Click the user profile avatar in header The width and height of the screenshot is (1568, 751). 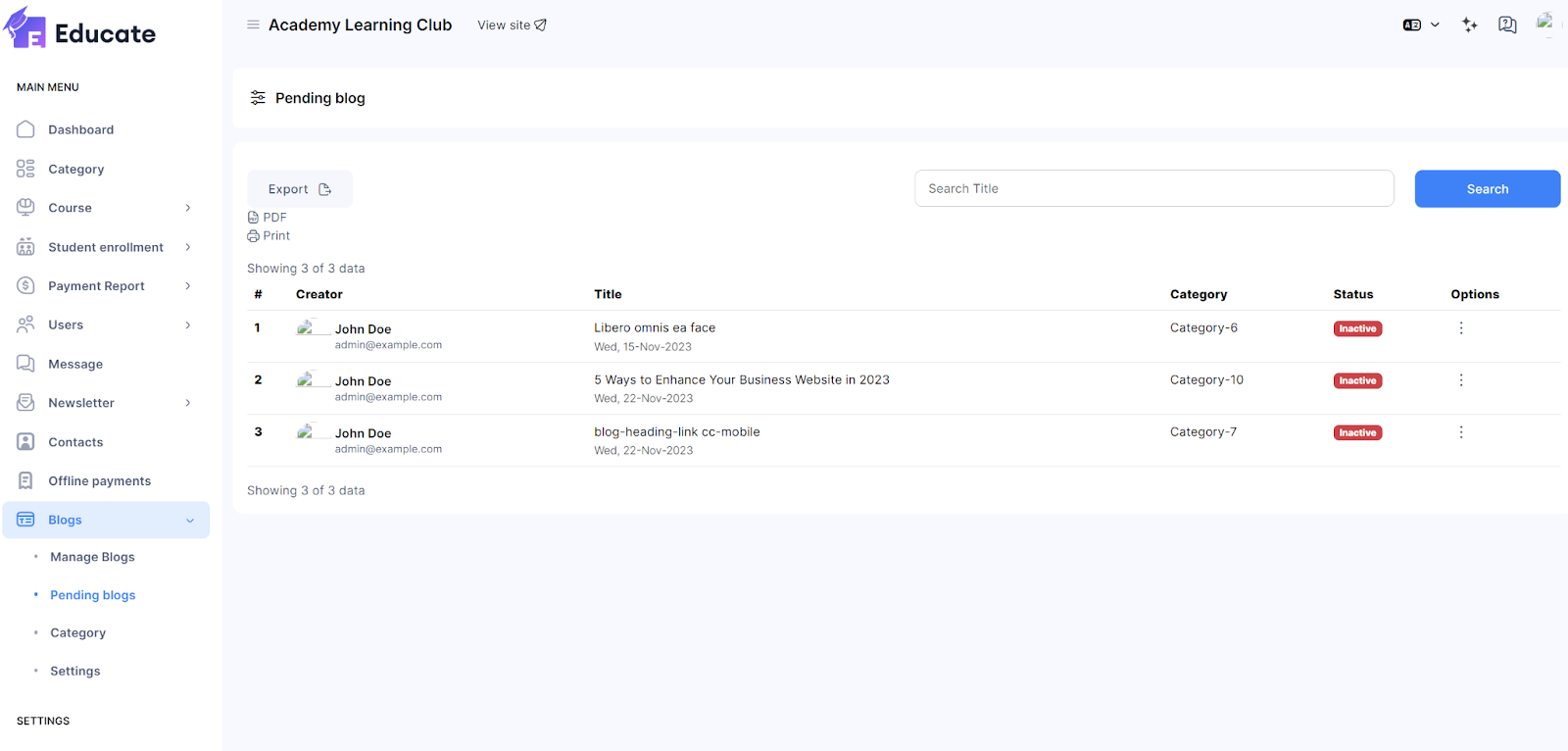[1544, 23]
